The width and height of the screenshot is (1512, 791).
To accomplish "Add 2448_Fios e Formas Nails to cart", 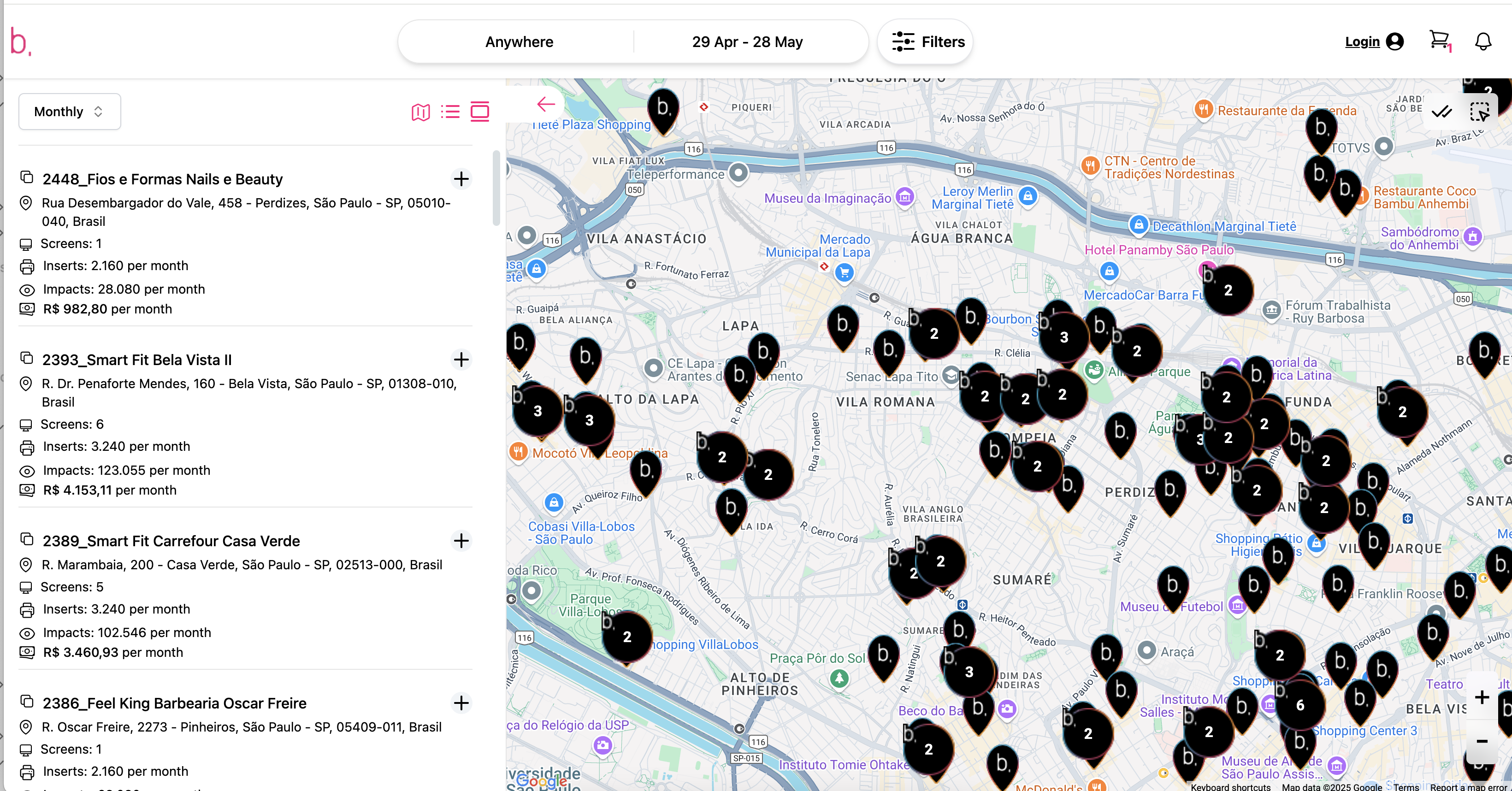I will [x=461, y=179].
